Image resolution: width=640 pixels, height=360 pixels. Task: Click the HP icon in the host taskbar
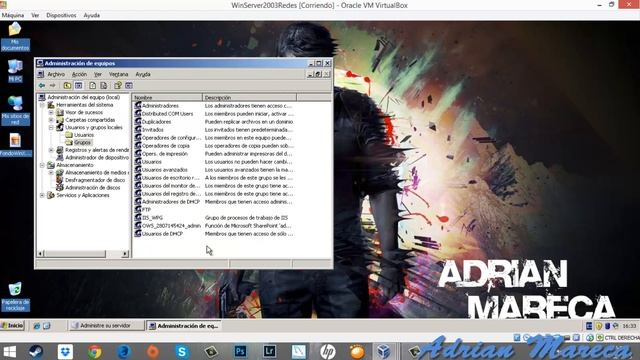click(x=328, y=351)
